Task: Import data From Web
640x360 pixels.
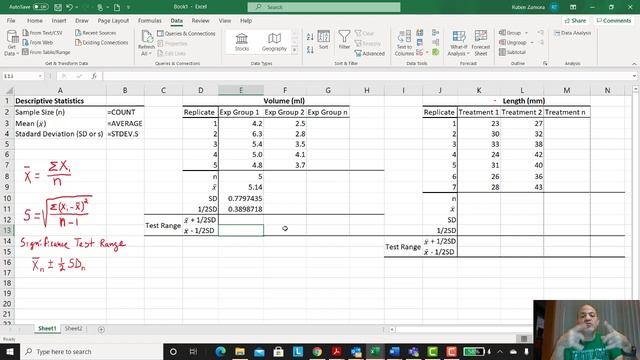Action: [x=38, y=42]
